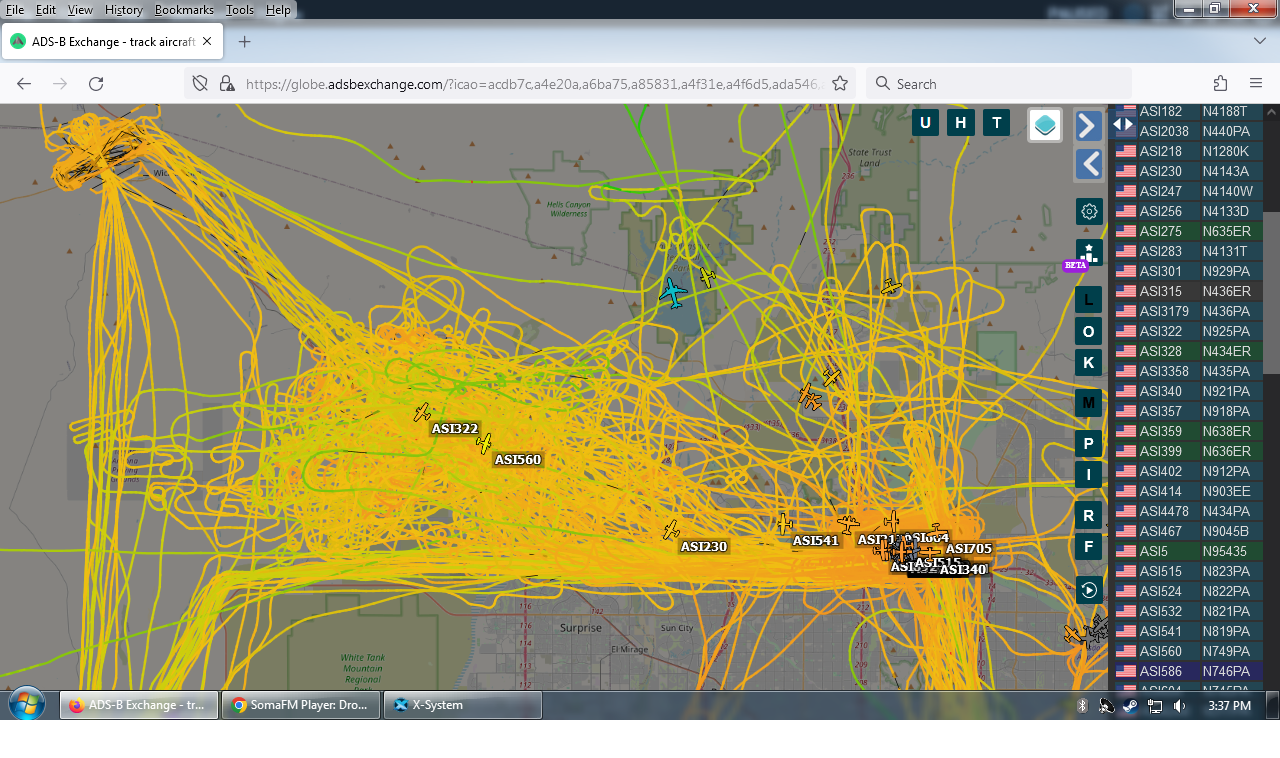Toggle the U map button
This screenshot has height=758, width=1280.
pyautogui.click(x=925, y=123)
